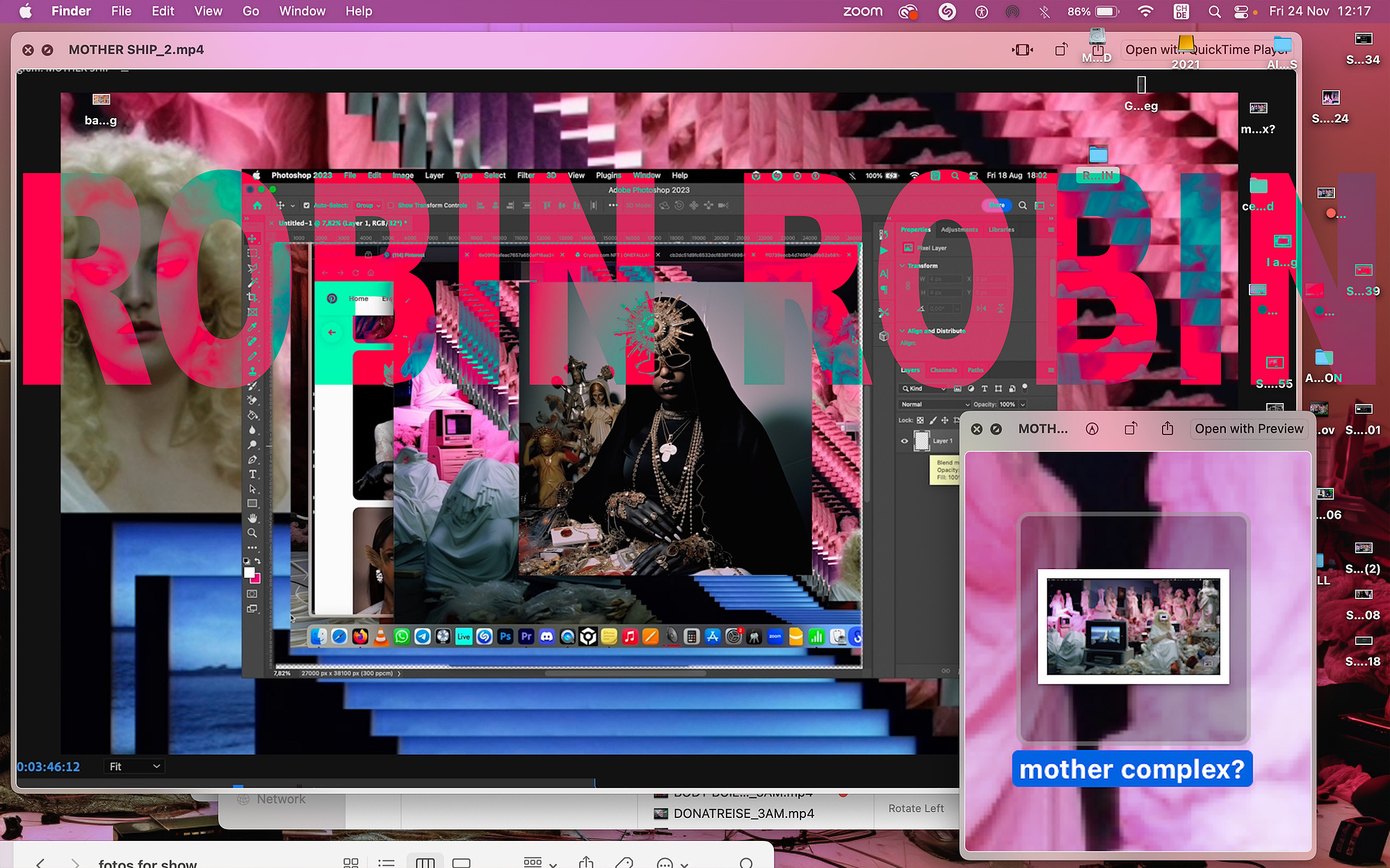Enter full screen in the small MOTH... preview
Image resolution: width=1390 pixels, height=868 pixels.
[x=996, y=429]
